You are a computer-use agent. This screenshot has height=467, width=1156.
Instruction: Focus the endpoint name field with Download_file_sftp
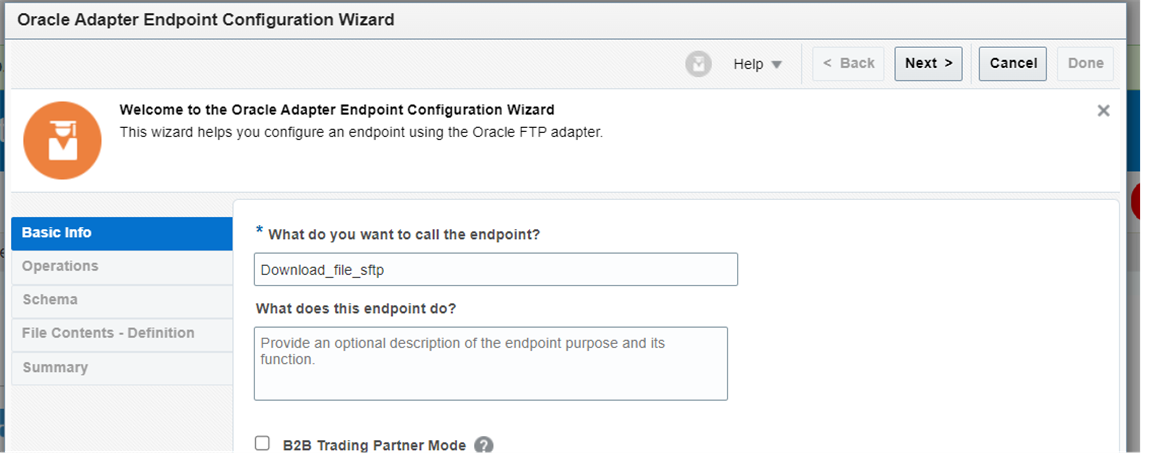coord(495,269)
